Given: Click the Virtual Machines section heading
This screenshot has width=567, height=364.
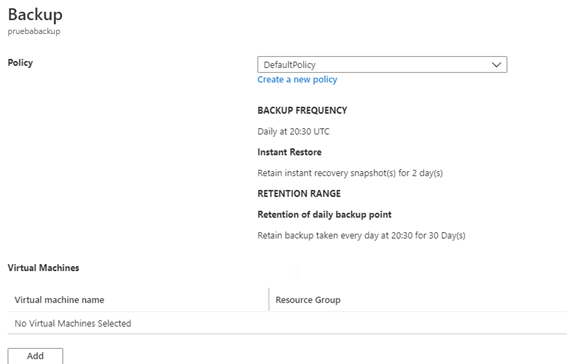Looking at the screenshot, I should [43, 268].
